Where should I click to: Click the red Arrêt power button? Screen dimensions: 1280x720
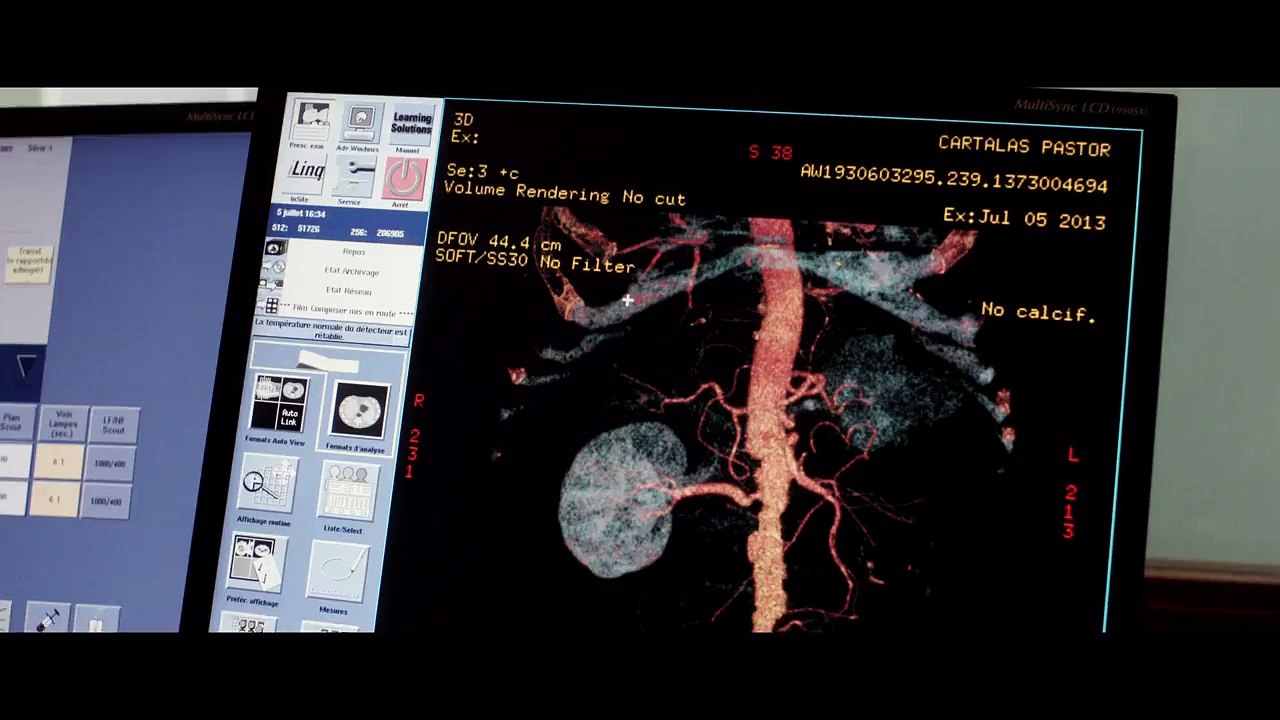[404, 179]
